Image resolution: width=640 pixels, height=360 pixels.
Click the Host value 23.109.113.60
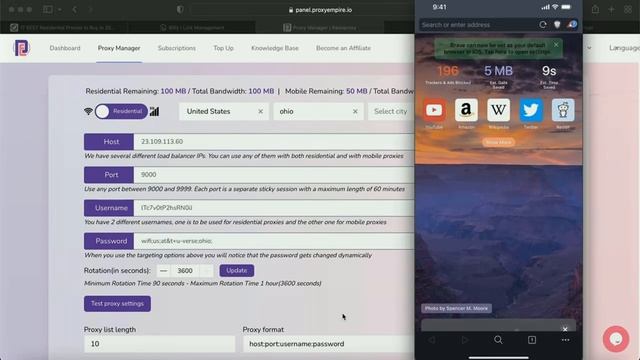click(162, 142)
